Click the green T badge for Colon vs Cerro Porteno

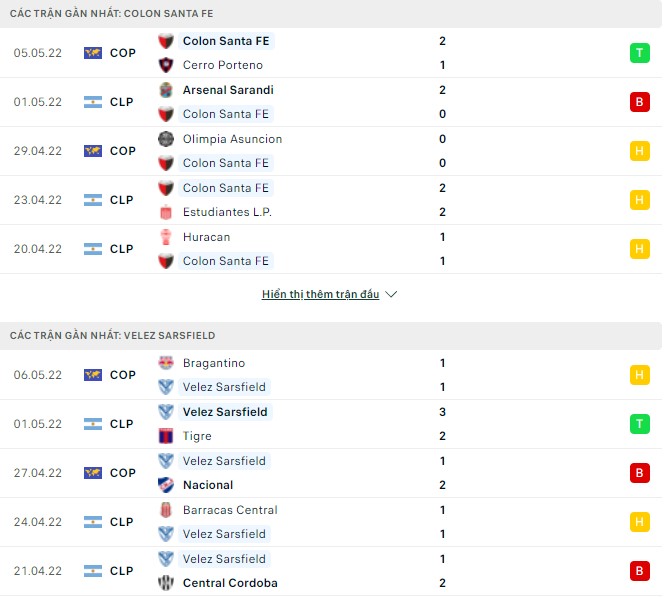pos(639,53)
